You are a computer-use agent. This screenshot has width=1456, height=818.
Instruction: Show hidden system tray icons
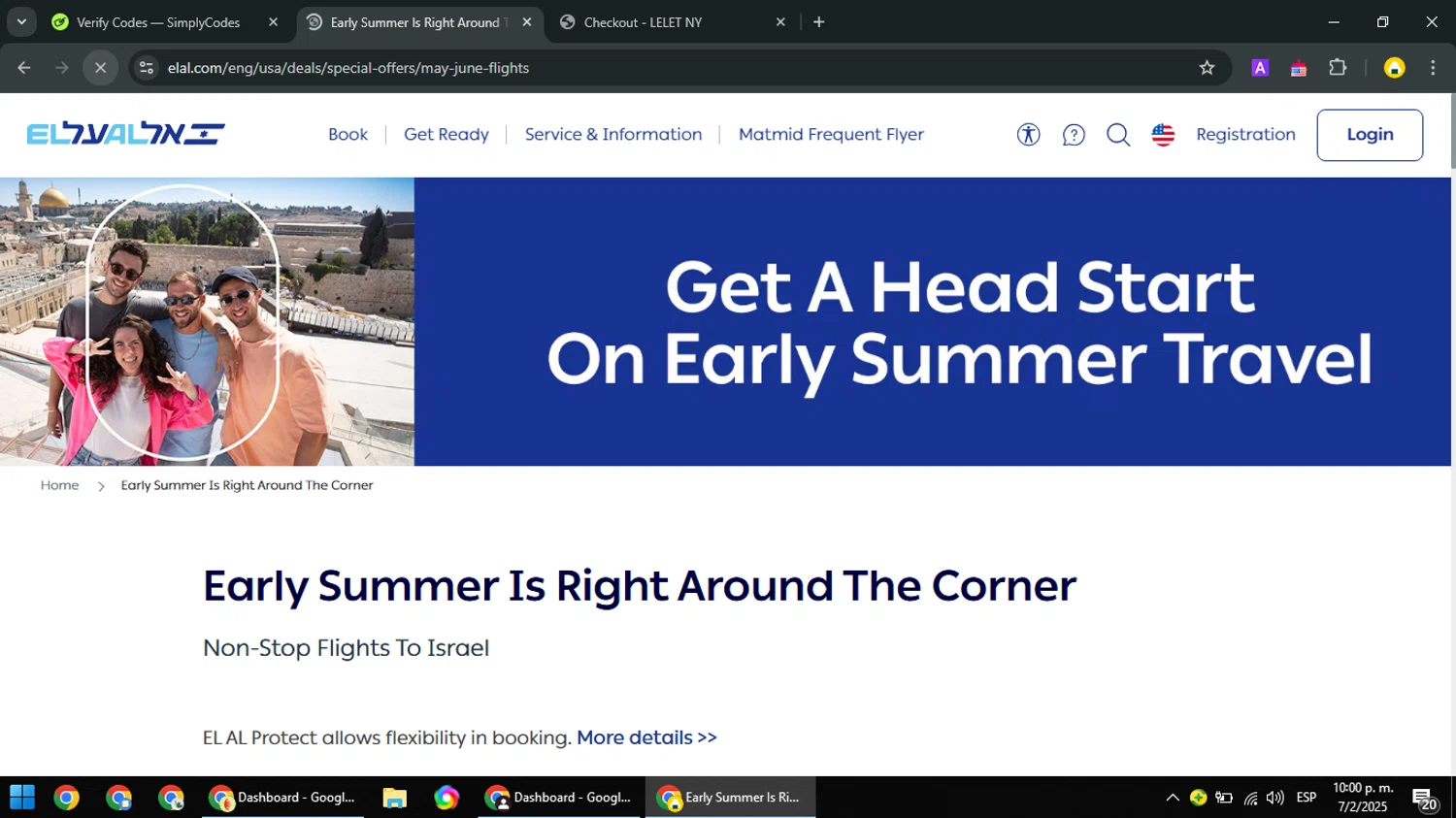click(x=1173, y=798)
